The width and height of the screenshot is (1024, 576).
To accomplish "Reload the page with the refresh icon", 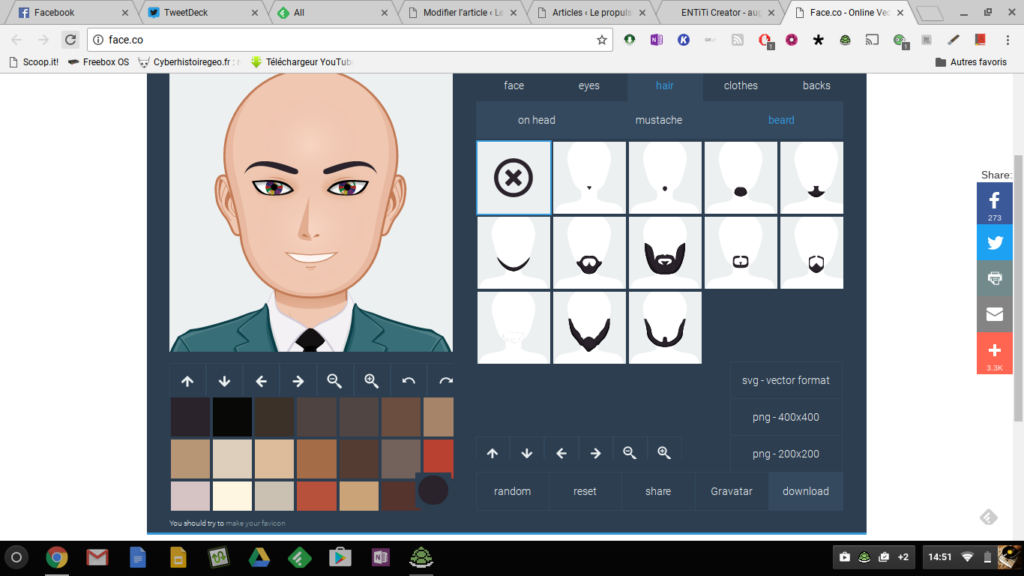I will coord(69,39).
